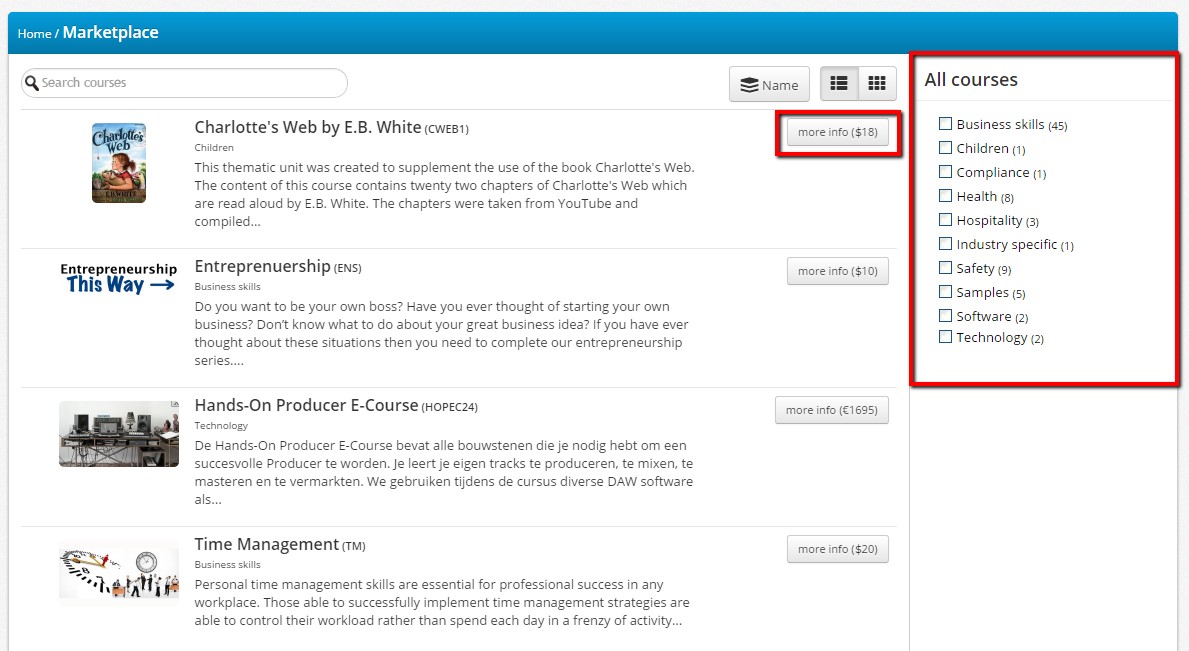Open the Time Management course title

click(x=266, y=544)
